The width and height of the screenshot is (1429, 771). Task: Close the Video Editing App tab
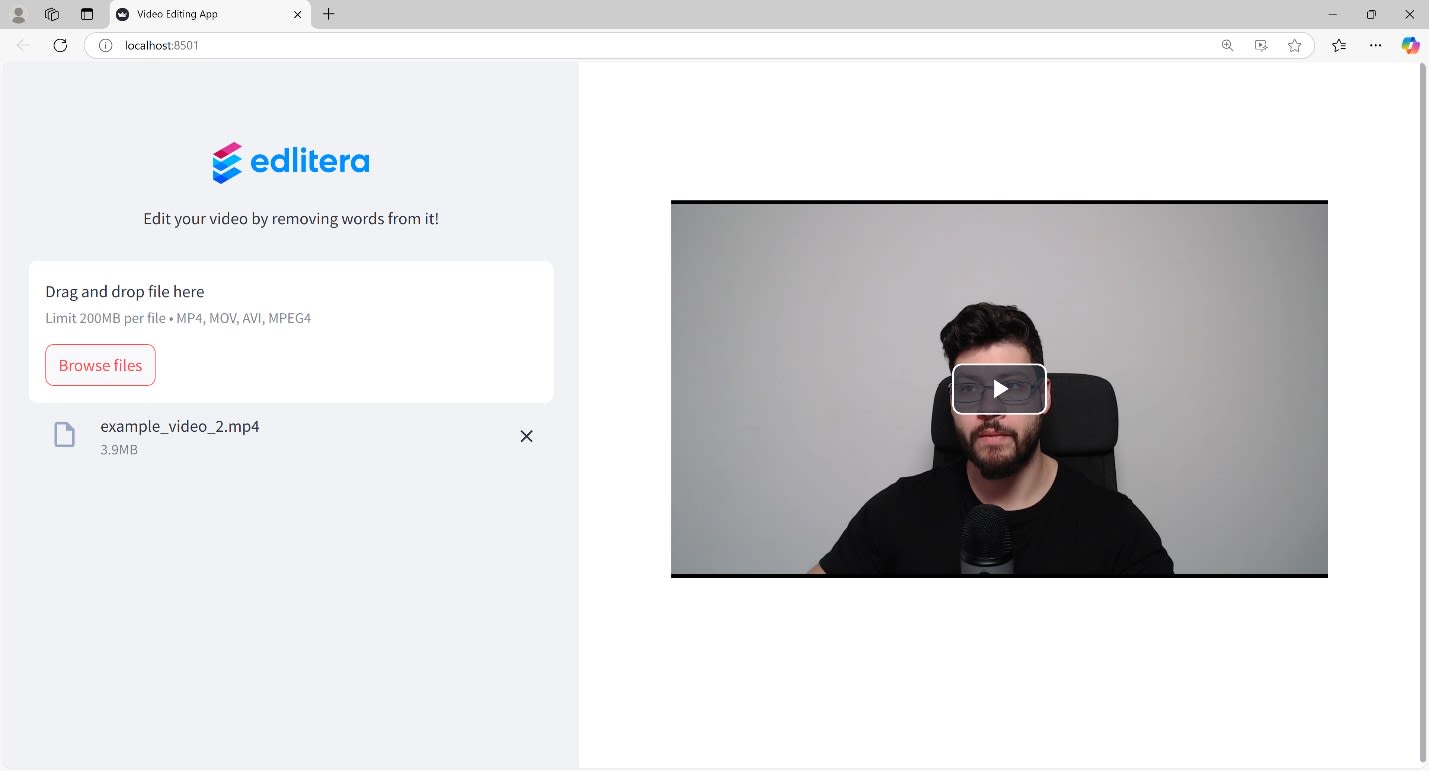297,14
